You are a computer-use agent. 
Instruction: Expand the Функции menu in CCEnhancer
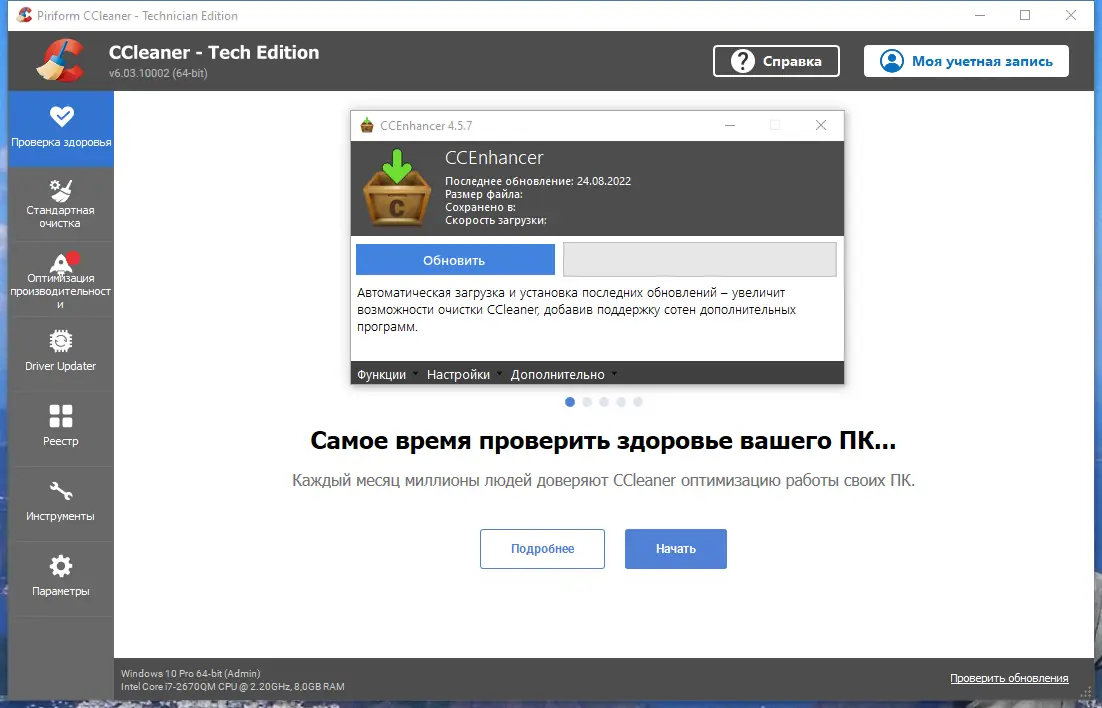(381, 373)
